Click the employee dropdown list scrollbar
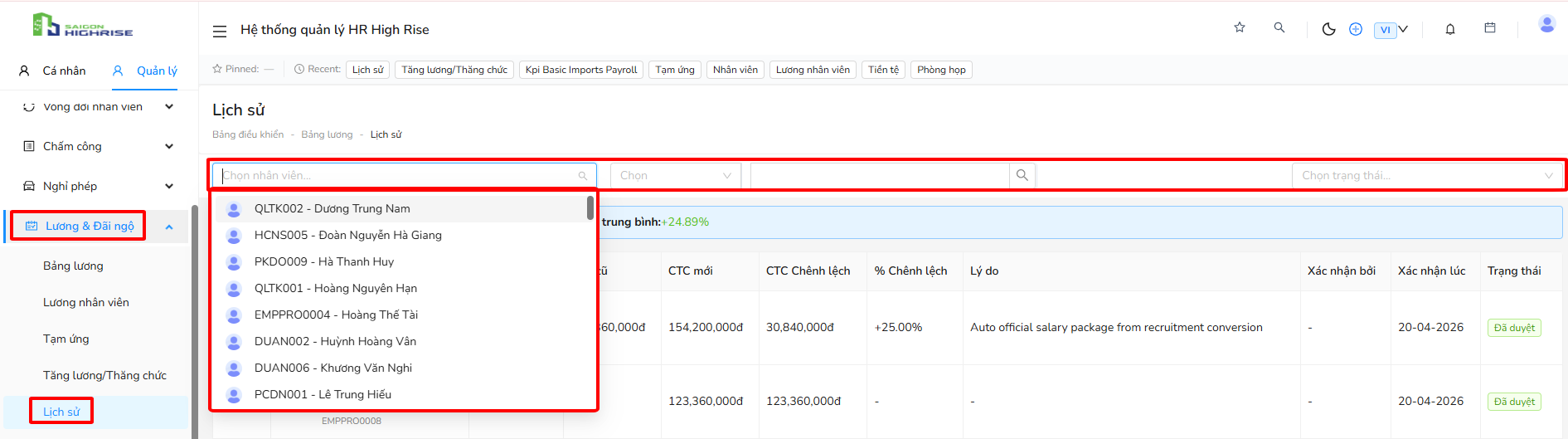Screen dimensions: 1568x439 tap(590, 207)
